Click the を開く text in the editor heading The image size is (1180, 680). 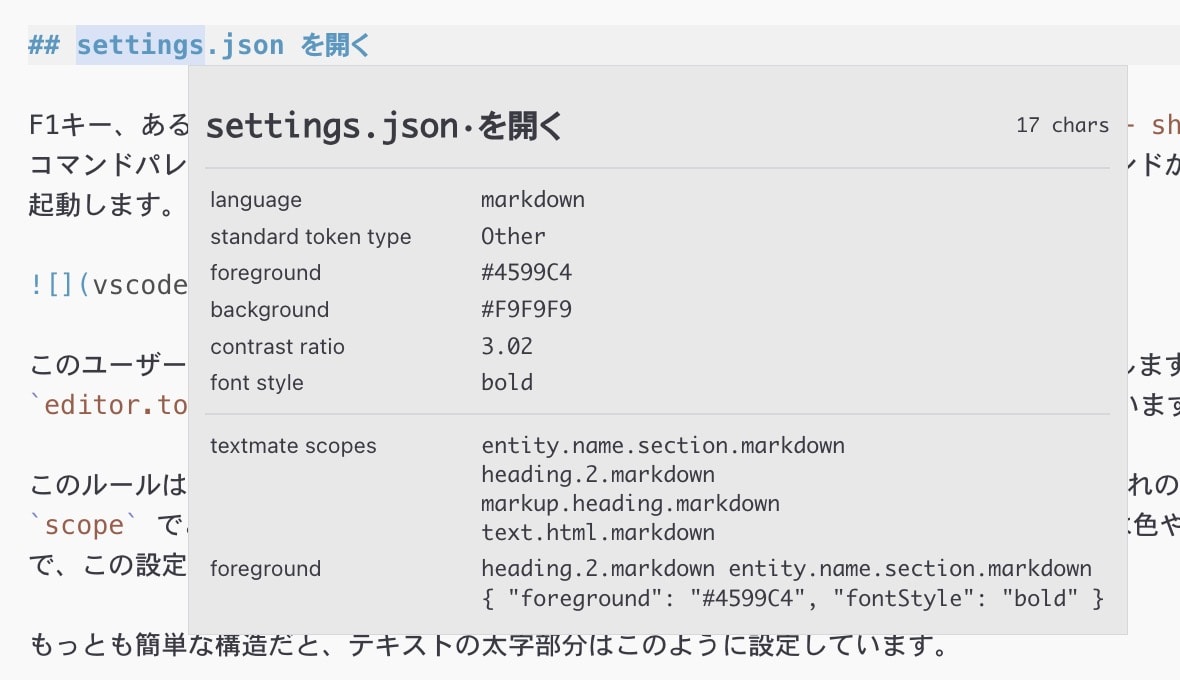click(335, 45)
